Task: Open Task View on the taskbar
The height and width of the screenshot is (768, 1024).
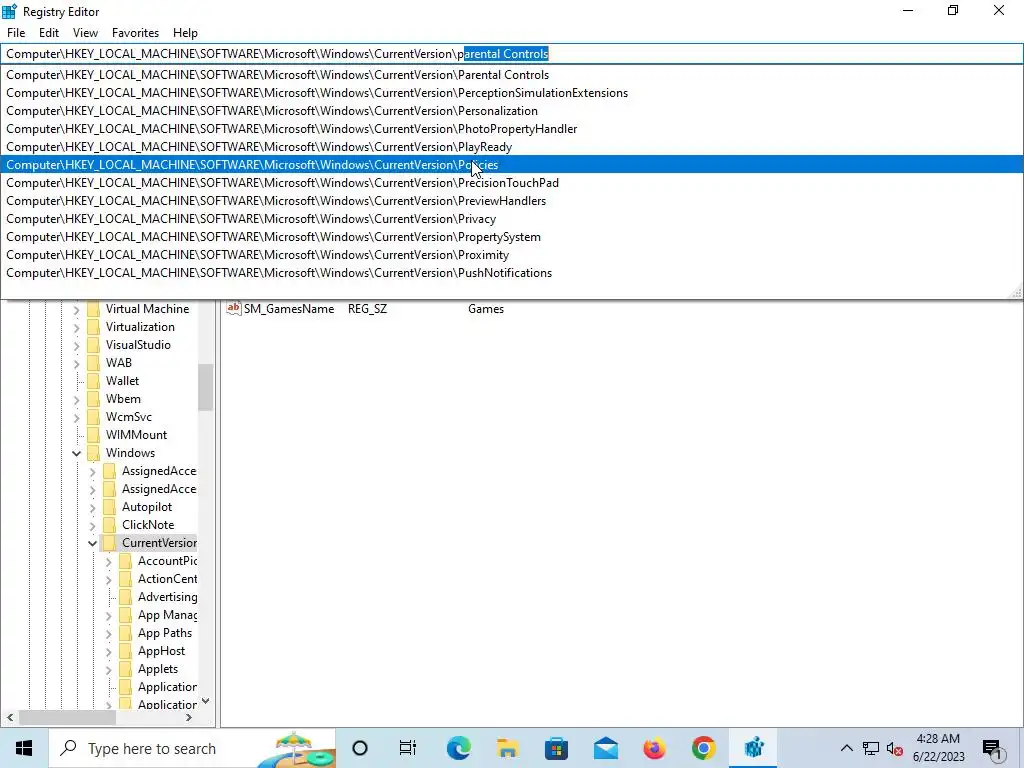Action: coord(408,748)
